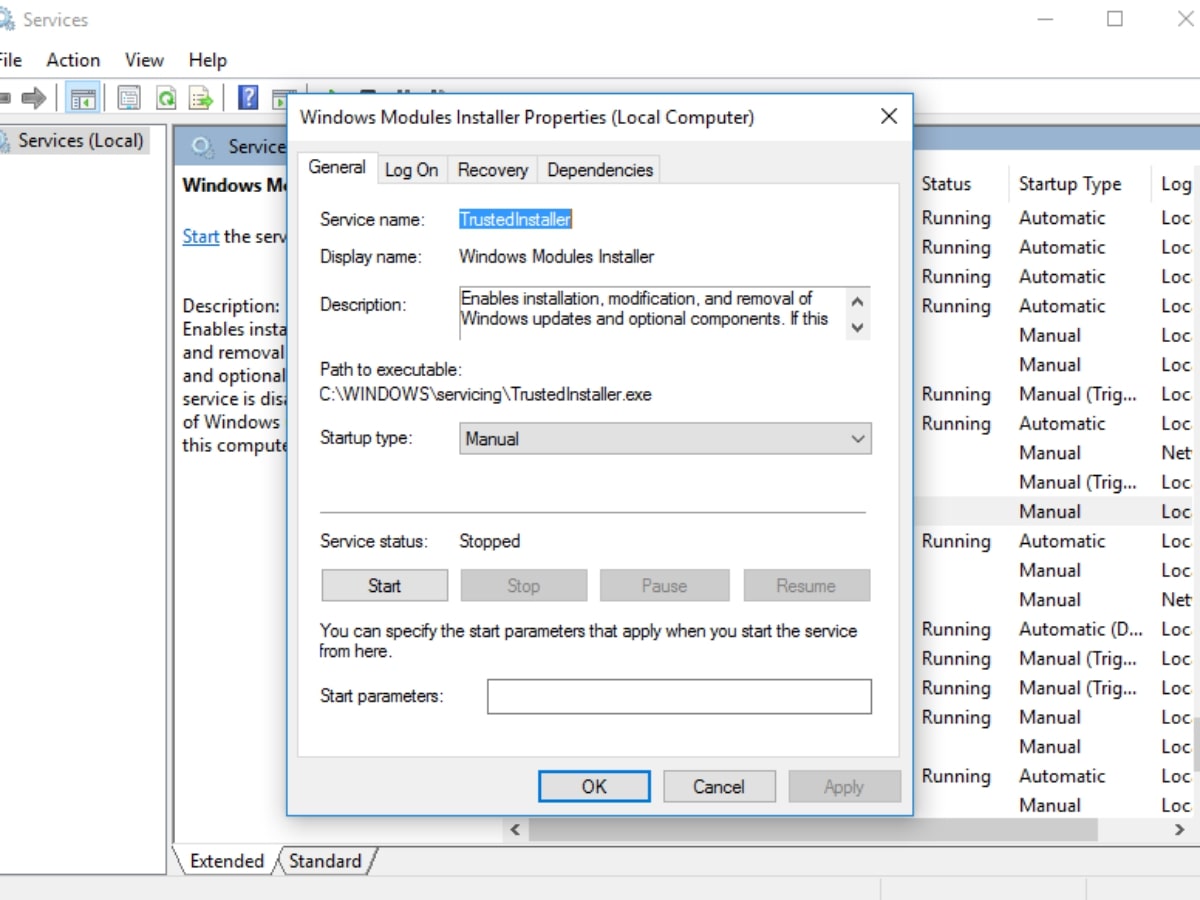Open the Properties toolbar icon

[128, 97]
